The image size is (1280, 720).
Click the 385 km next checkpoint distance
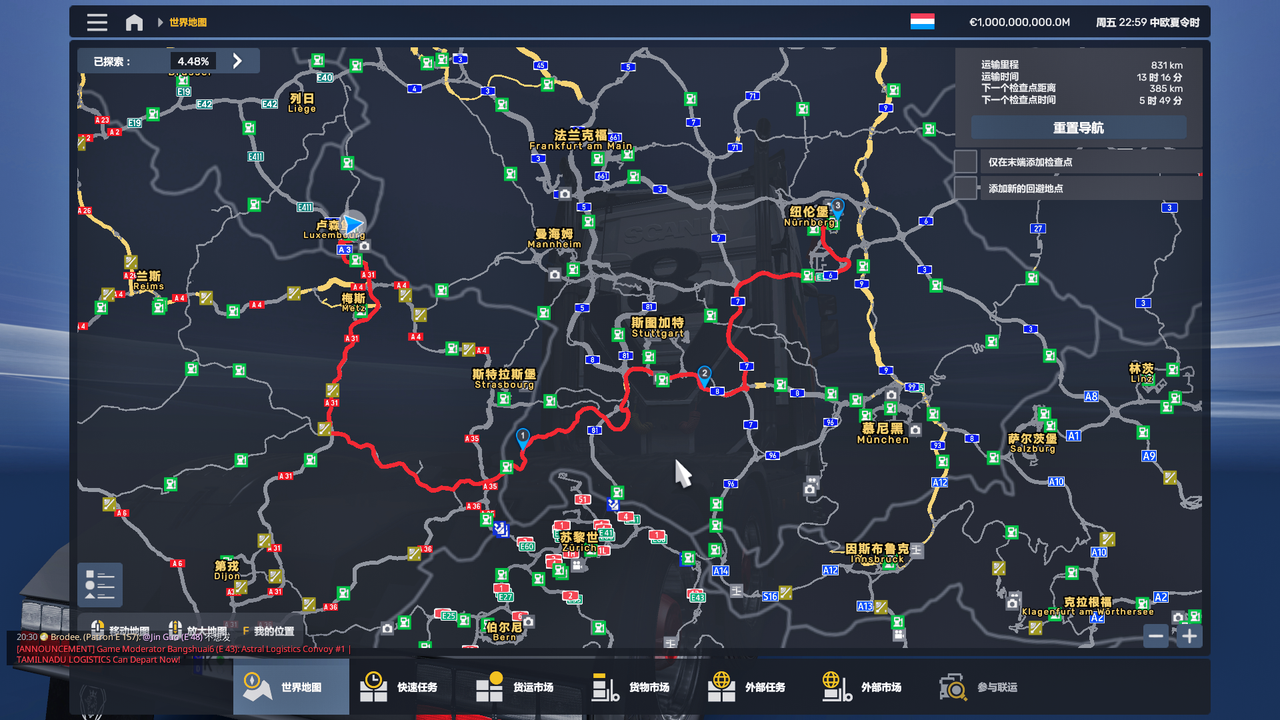click(1166, 89)
